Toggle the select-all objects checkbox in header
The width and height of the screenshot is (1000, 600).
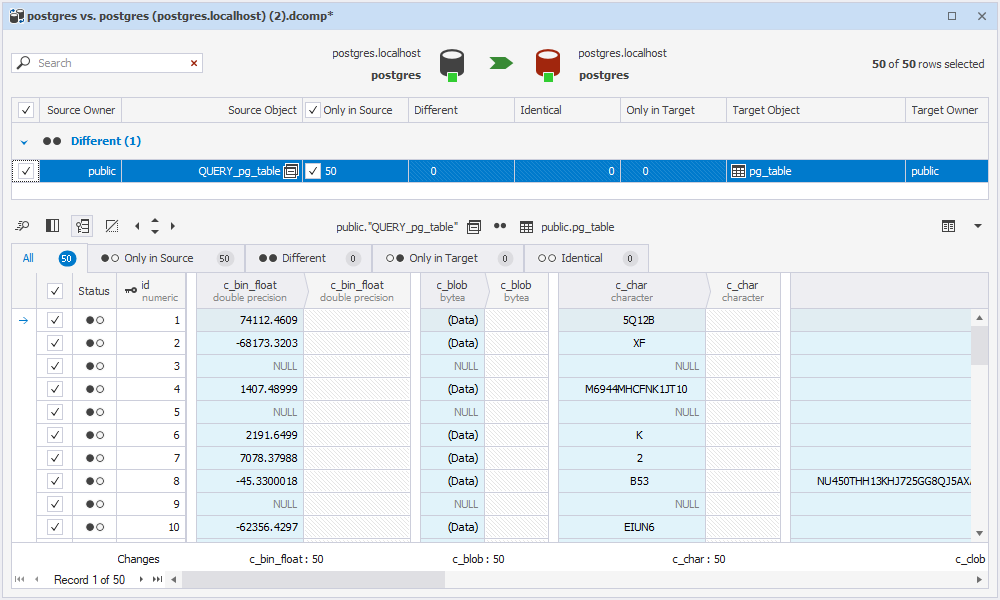tap(26, 110)
